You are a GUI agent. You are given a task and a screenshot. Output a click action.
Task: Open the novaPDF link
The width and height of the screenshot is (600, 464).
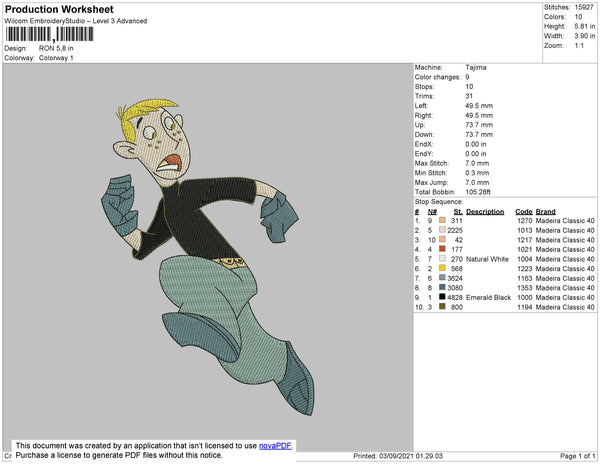(x=275, y=446)
